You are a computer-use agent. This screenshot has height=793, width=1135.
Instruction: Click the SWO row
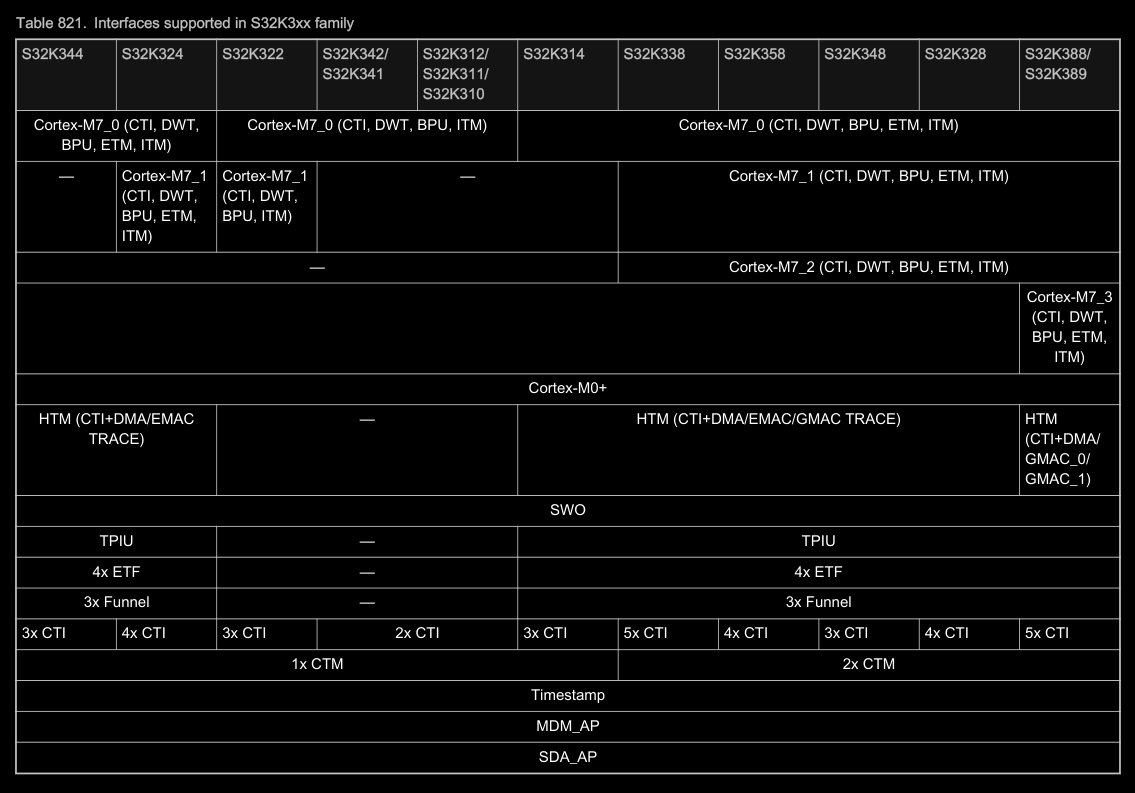(567, 510)
